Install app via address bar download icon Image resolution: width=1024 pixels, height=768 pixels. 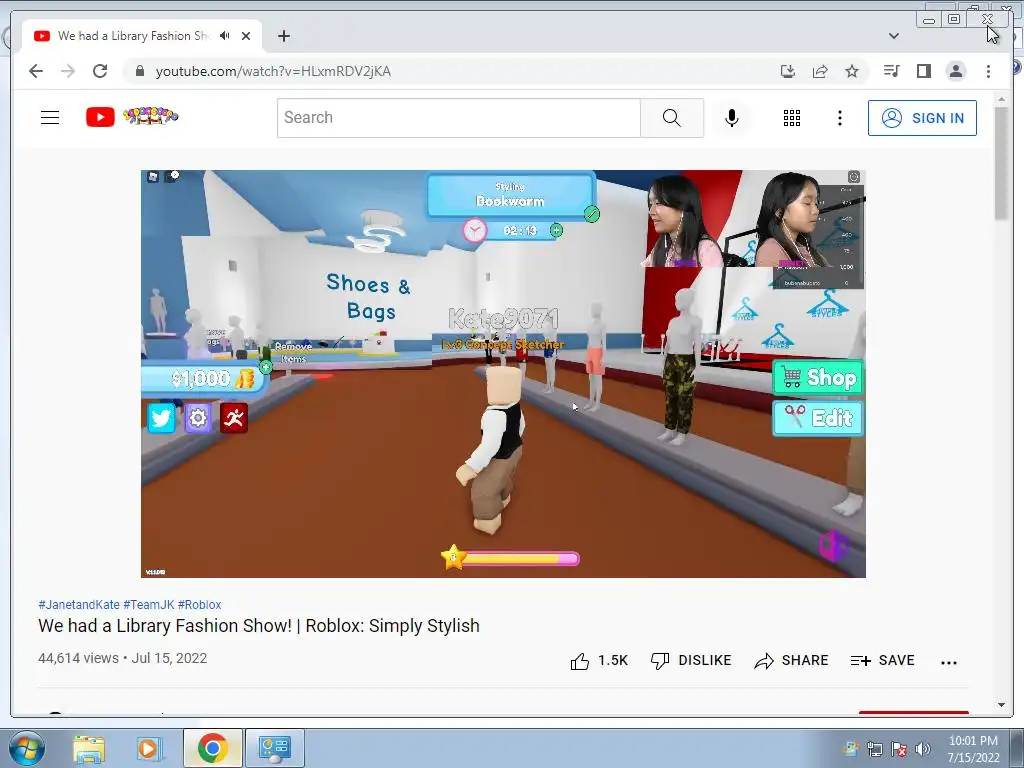coord(788,71)
